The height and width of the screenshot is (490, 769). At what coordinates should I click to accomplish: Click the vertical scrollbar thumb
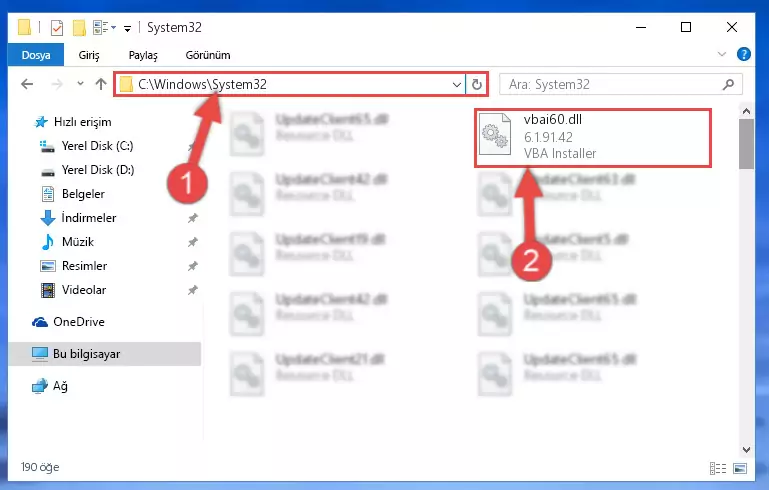pyautogui.click(x=746, y=144)
